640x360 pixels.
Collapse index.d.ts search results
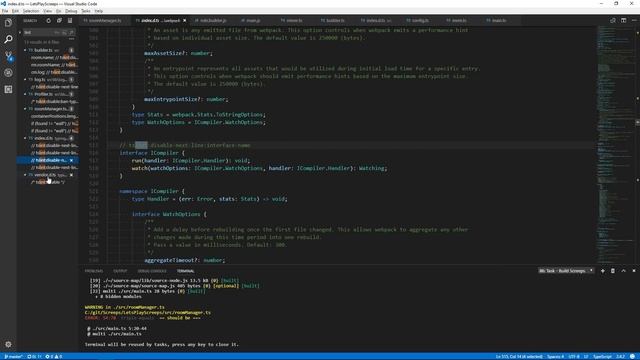point(25,138)
